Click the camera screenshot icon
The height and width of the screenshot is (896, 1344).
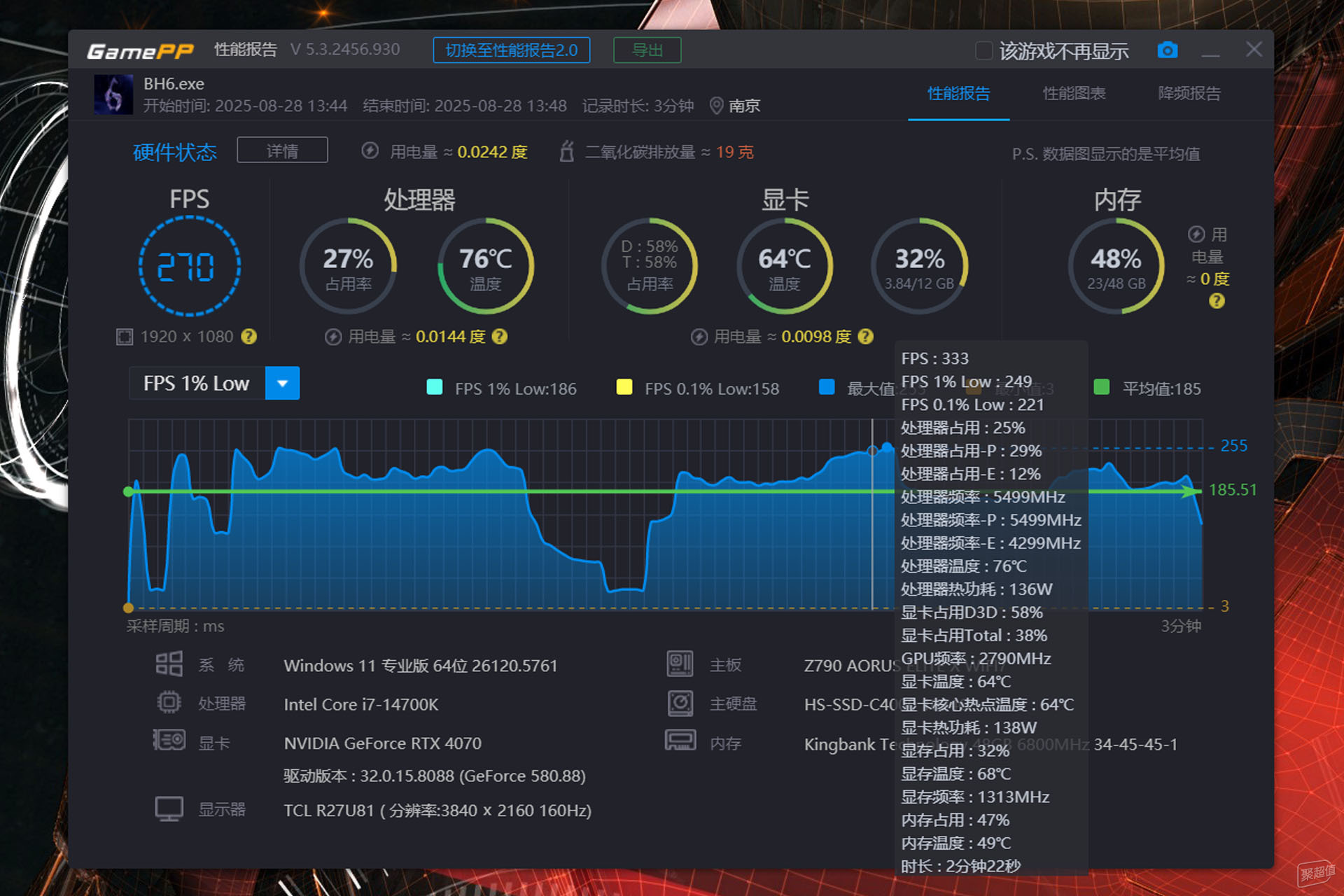[x=1167, y=50]
